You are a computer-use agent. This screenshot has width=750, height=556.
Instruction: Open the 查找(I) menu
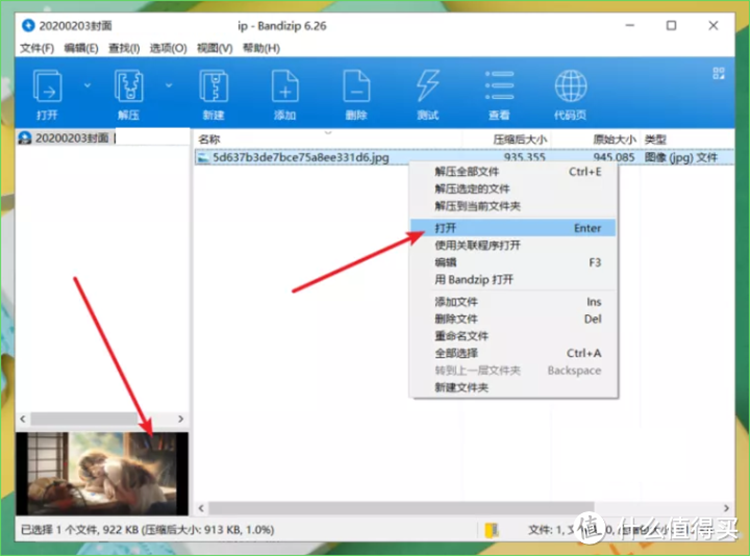pos(124,48)
